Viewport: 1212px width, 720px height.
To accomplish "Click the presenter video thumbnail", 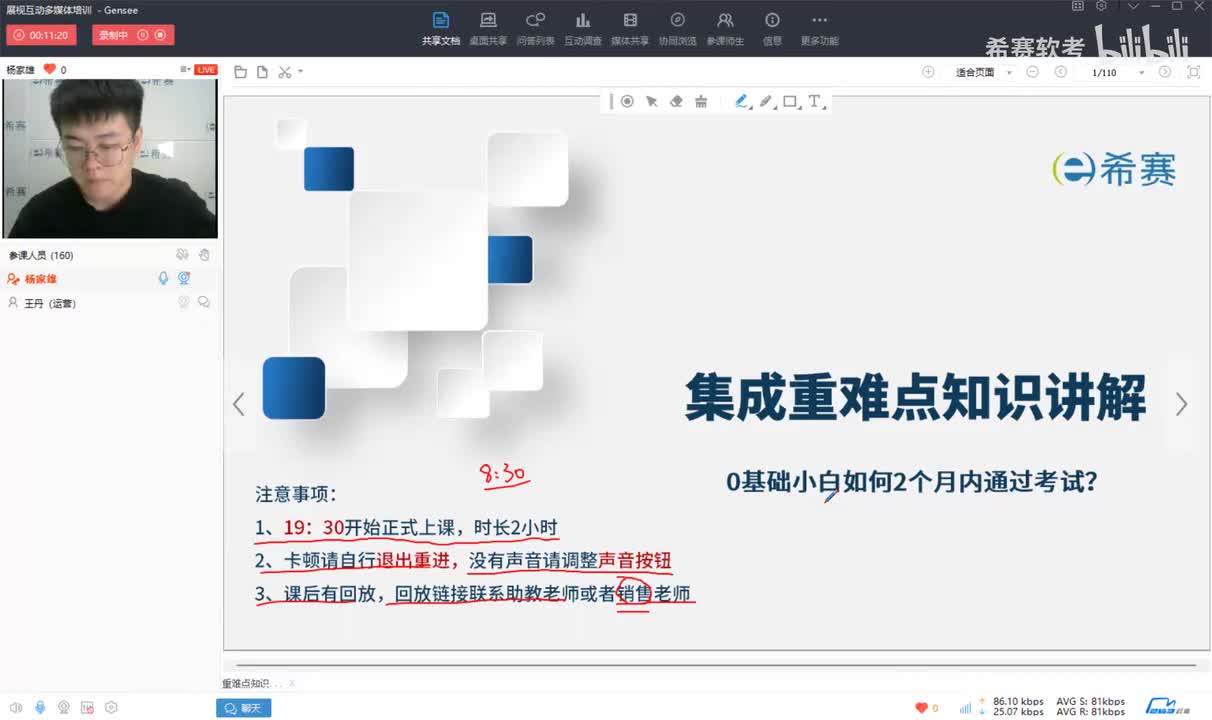I will [x=110, y=158].
